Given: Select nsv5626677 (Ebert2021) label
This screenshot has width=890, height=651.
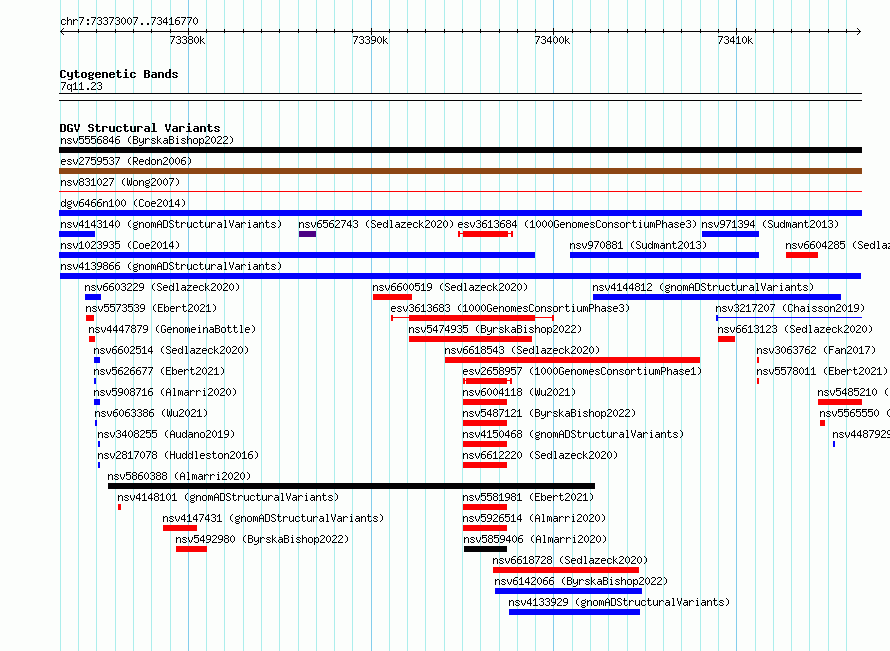Looking at the screenshot, I should pos(159,371).
